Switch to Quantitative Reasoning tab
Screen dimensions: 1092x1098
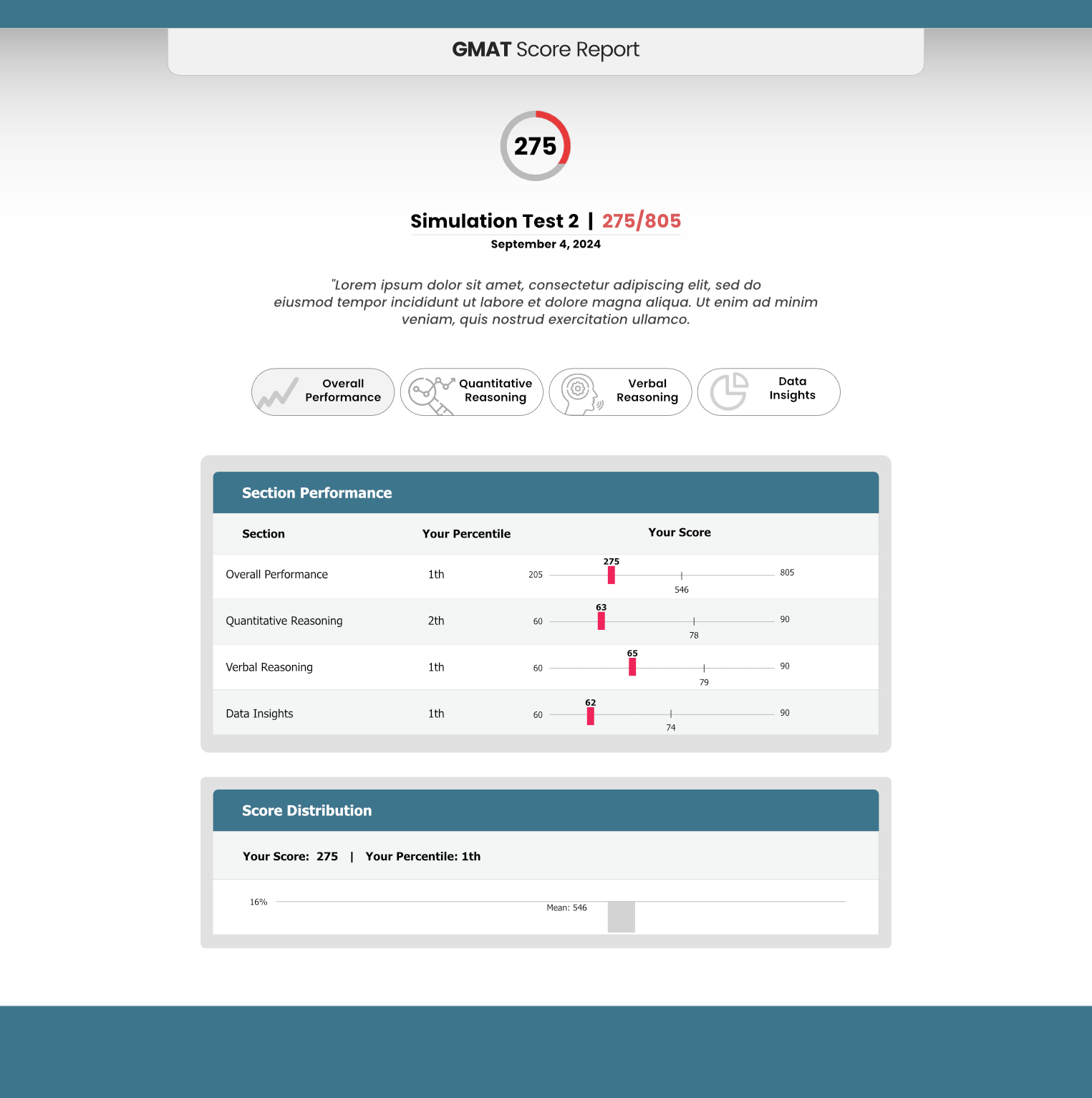[471, 392]
